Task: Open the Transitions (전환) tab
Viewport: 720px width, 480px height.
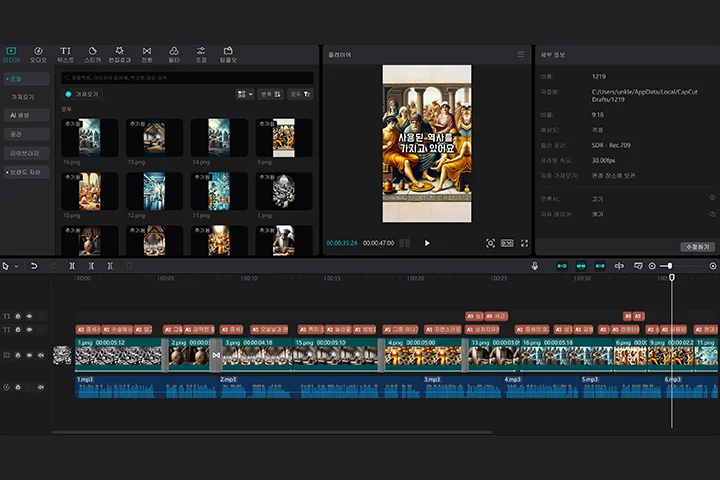Action: (146, 54)
